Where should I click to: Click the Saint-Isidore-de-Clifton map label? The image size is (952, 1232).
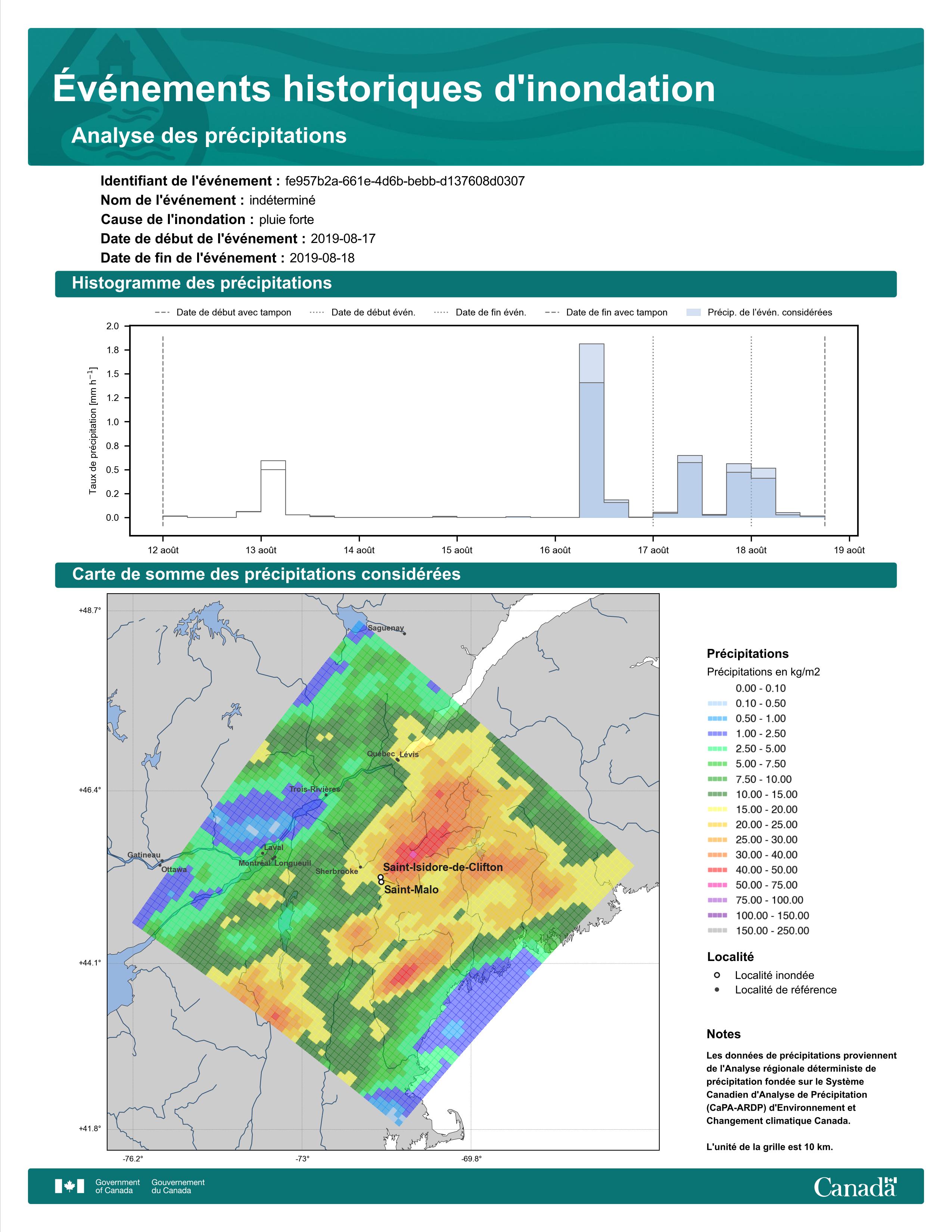443,867
